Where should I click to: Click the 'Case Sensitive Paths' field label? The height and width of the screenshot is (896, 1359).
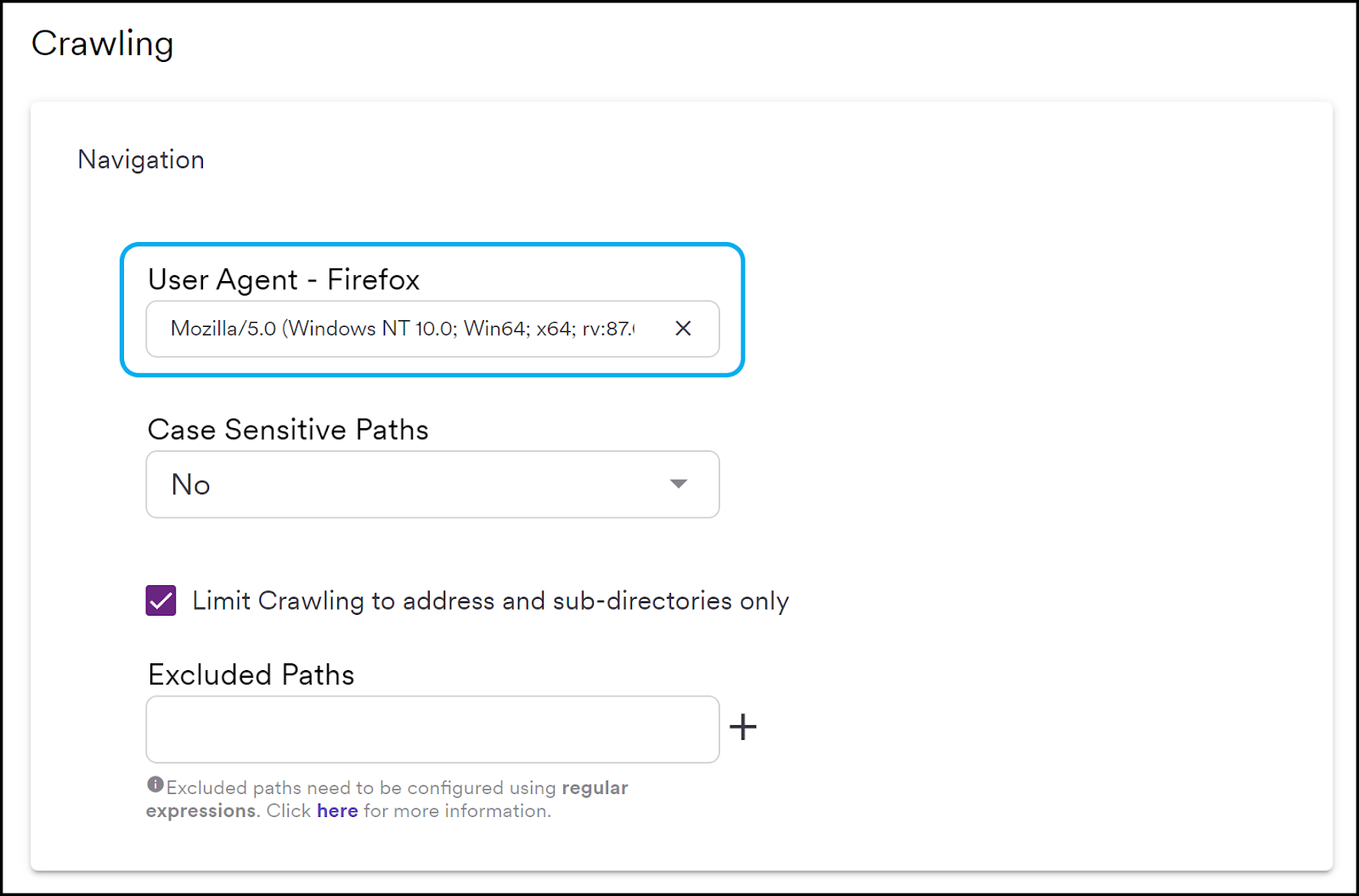click(x=288, y=430)
